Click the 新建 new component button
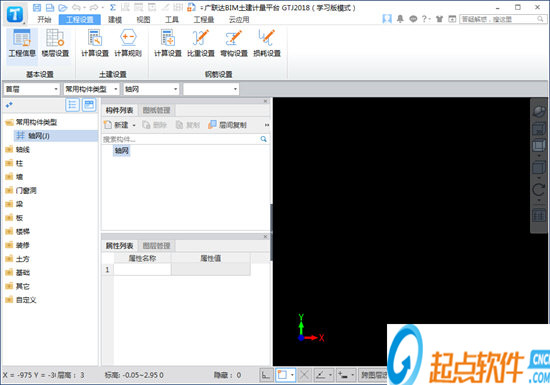 coord(117,125)
